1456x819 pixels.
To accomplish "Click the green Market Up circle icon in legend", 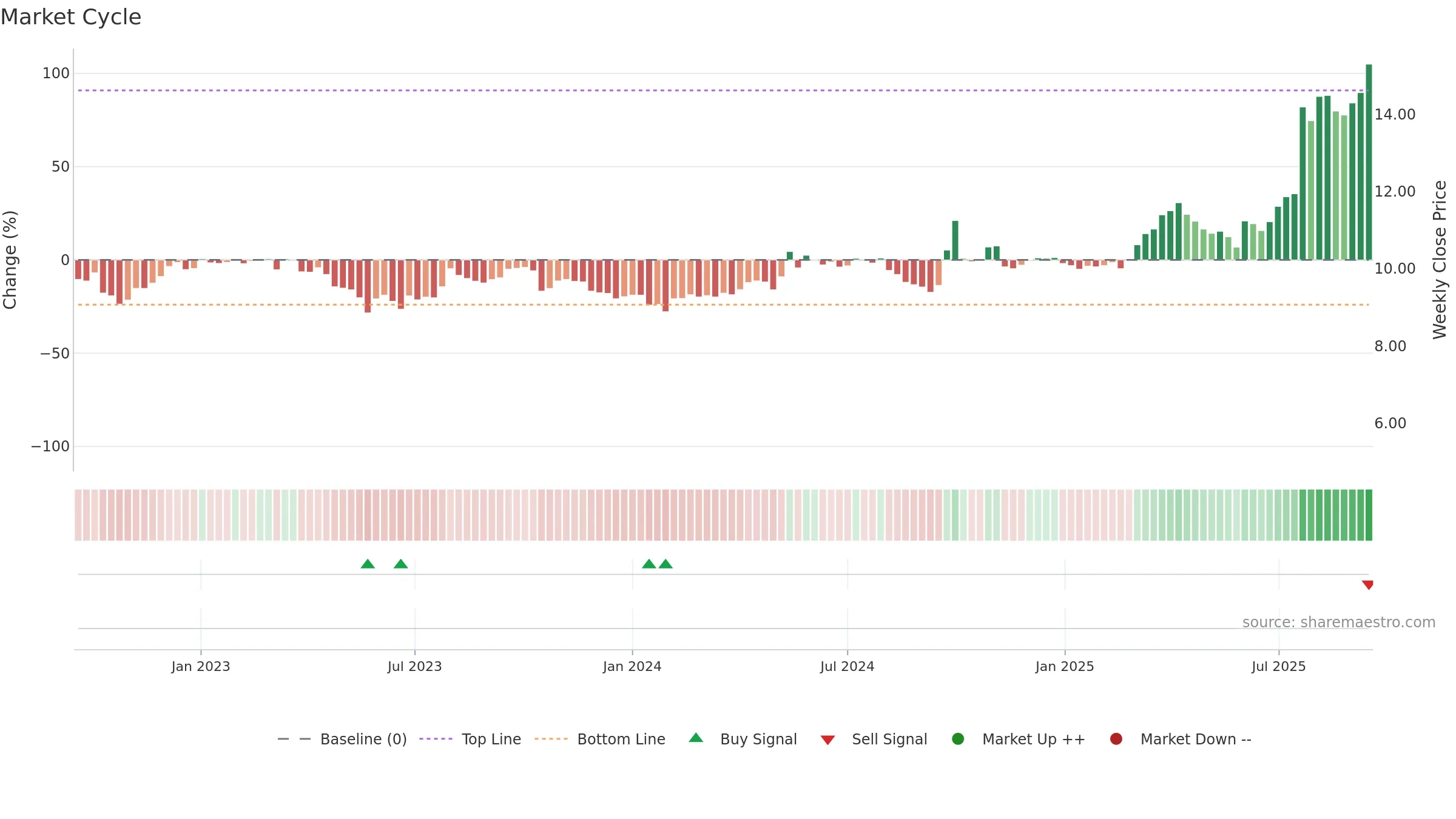I will pos(958,739).
